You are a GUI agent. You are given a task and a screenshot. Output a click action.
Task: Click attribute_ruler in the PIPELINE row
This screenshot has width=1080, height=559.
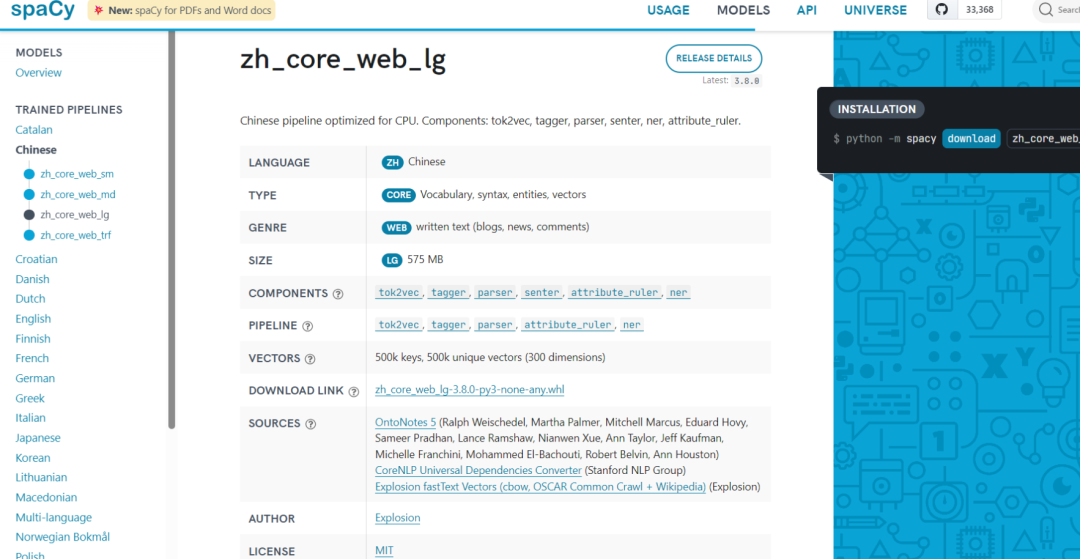click(568, 325)
